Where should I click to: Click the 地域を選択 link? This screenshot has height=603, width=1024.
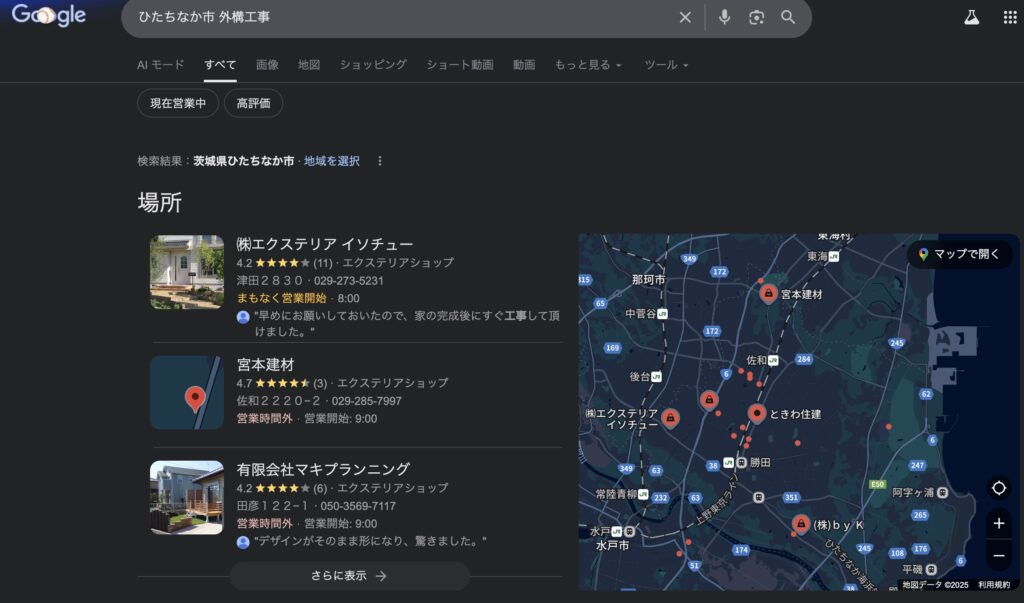tap(332, 161)
